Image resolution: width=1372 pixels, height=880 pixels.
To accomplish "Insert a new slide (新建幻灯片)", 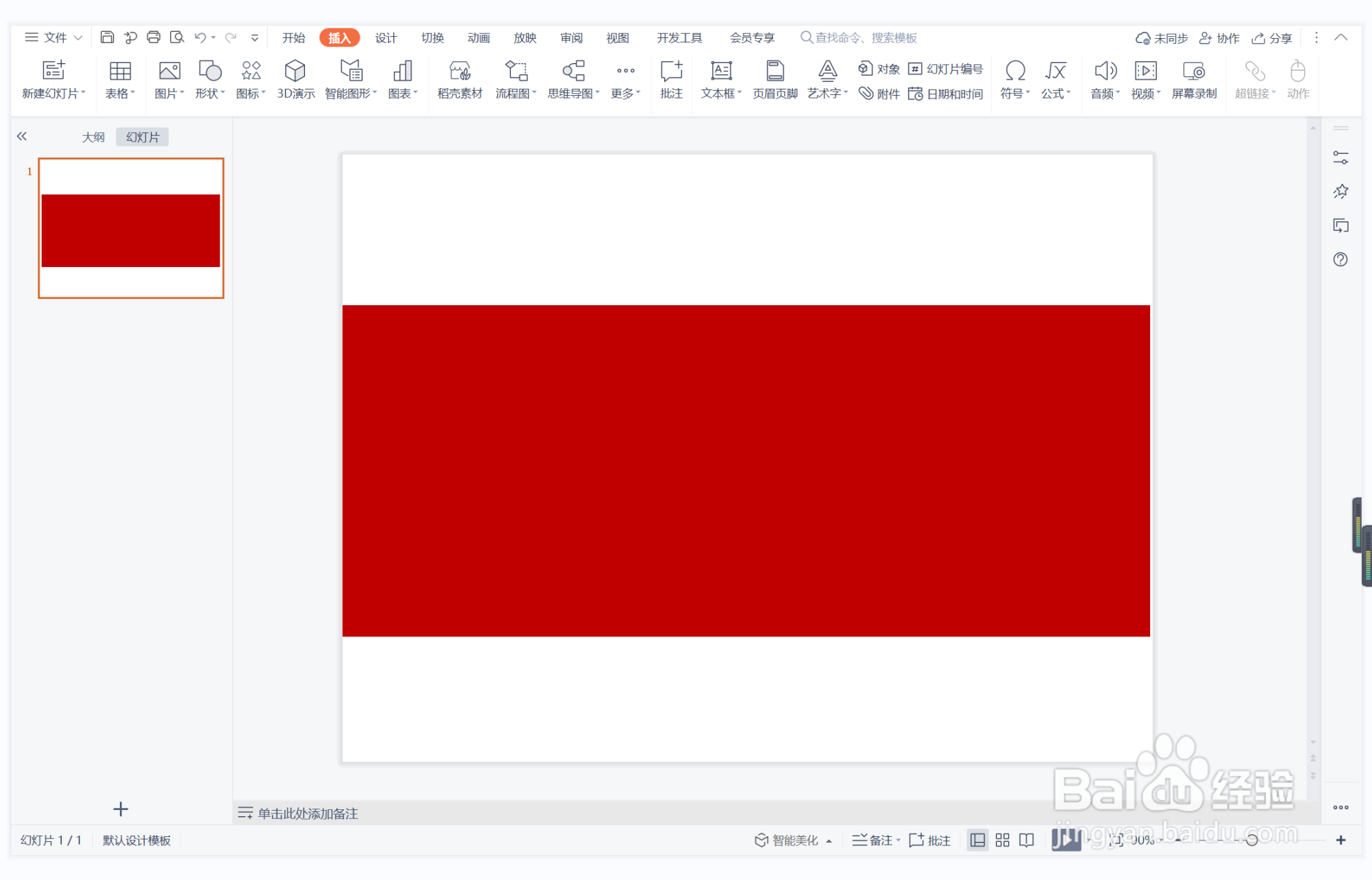I will point(53,80).
